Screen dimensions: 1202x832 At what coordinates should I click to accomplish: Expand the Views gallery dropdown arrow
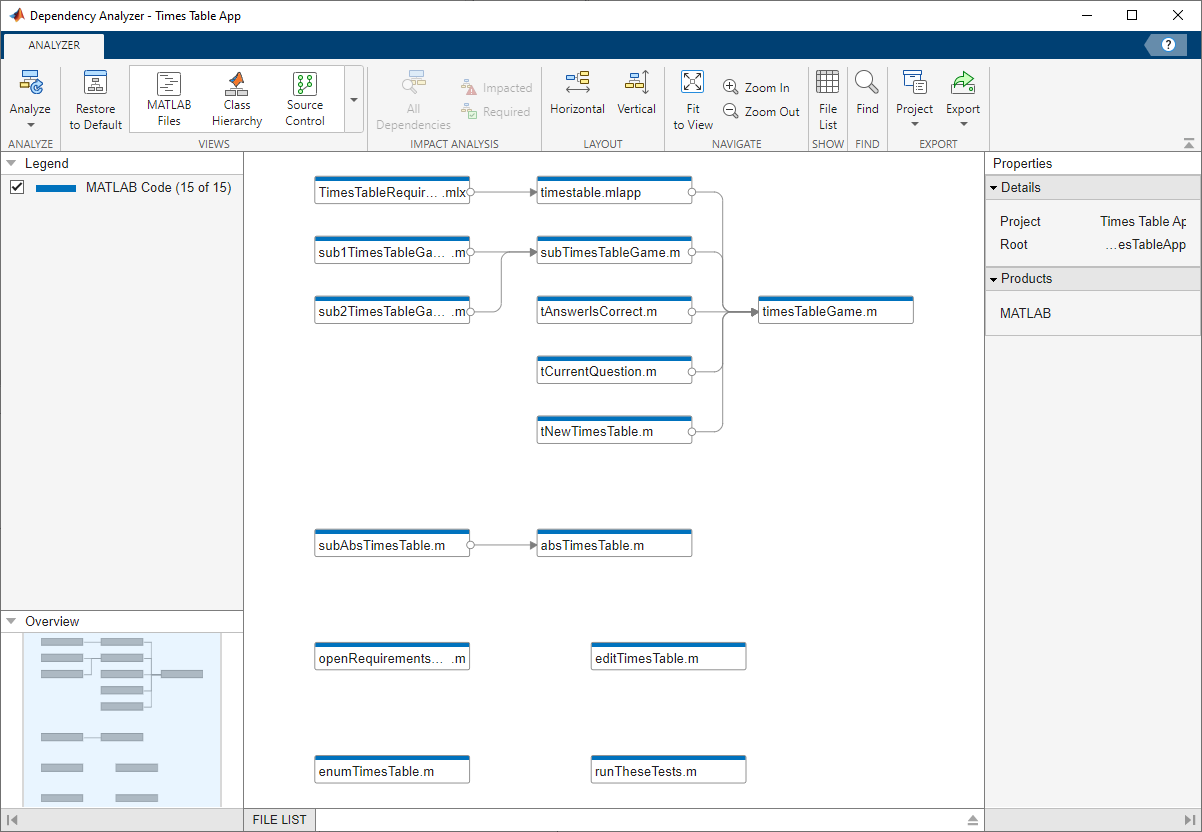tap(354, 100)
